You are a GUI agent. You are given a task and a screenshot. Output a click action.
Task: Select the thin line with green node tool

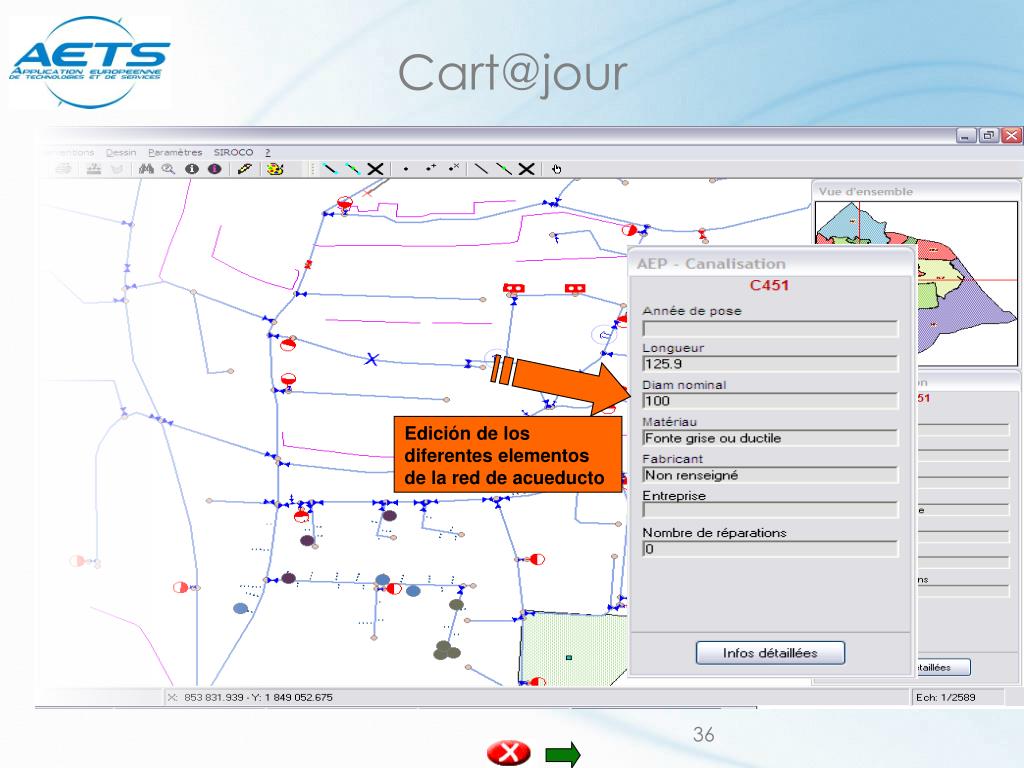pos(504,169)
